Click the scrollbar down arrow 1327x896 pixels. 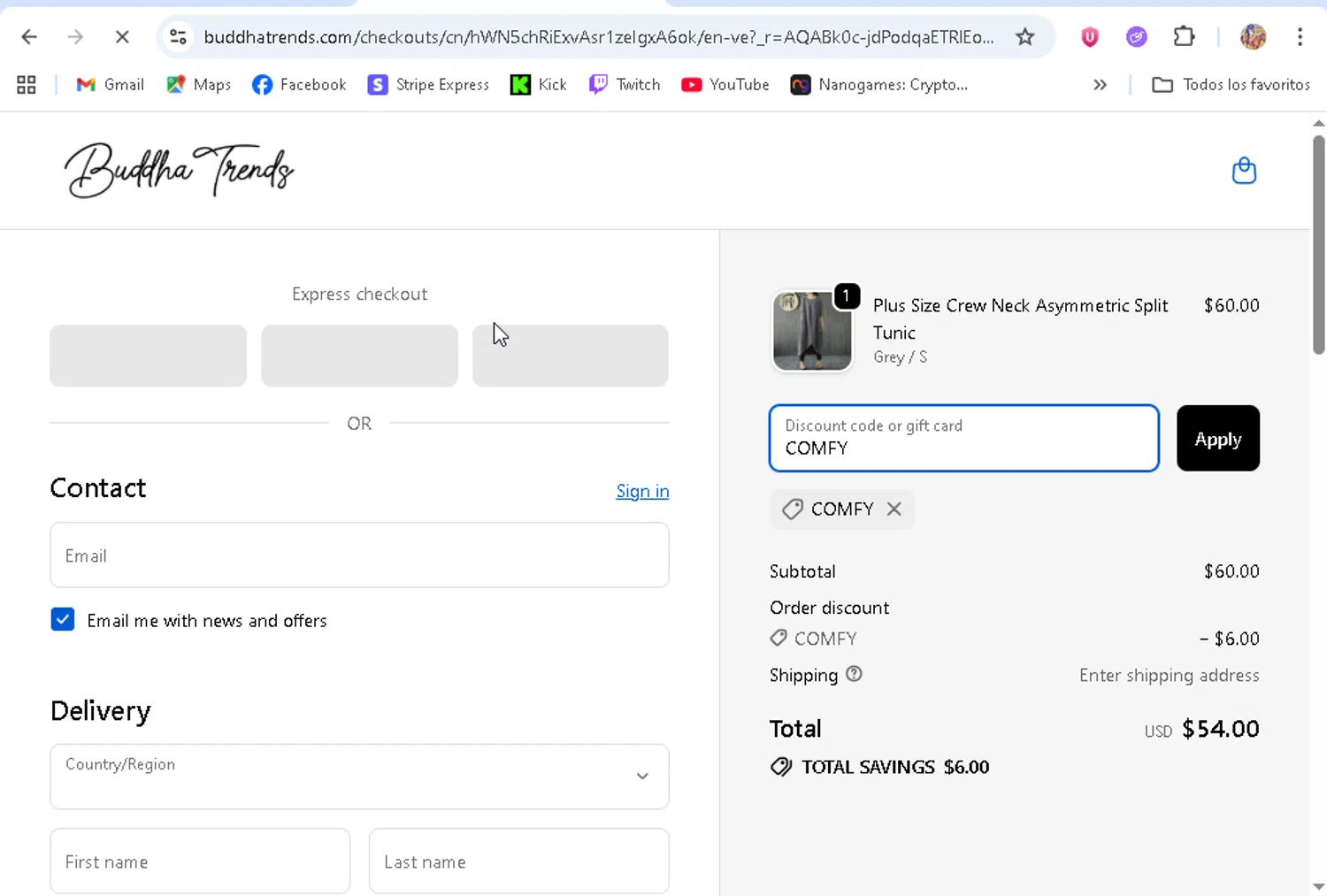tap(1318, 886)
